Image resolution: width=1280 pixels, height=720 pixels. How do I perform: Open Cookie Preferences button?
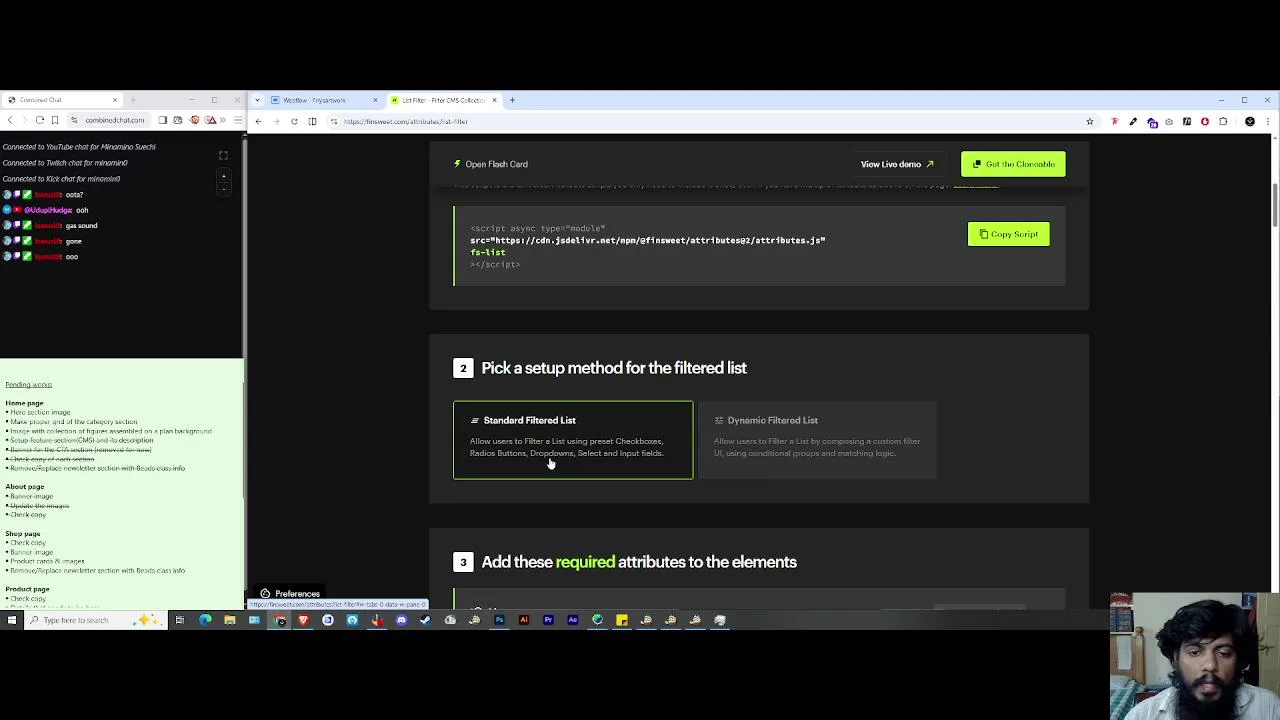291,594
